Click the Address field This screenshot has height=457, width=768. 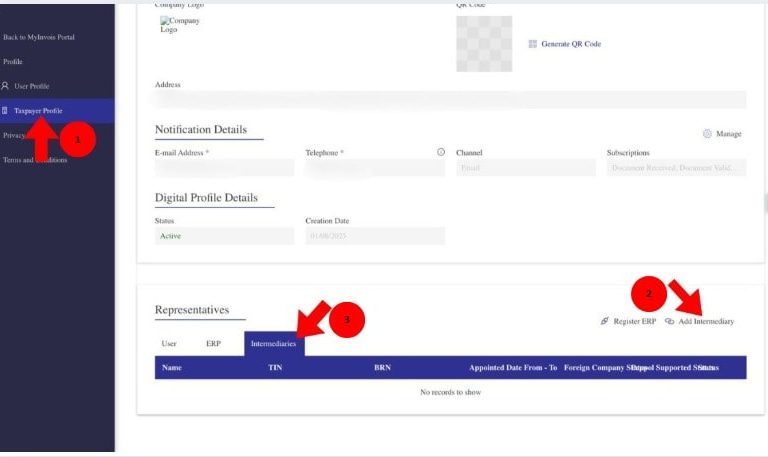[450, 100]
